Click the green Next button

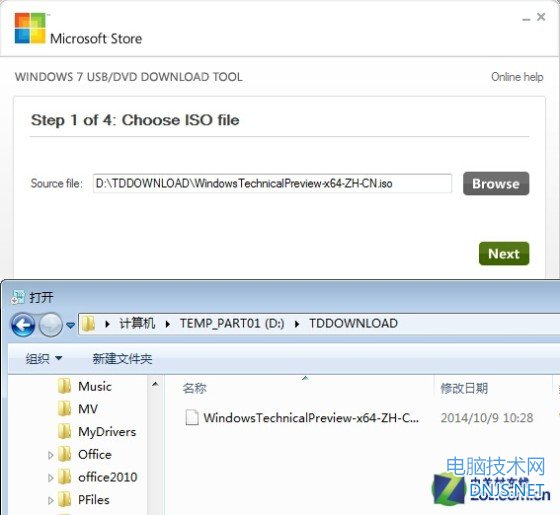(504, 254)
